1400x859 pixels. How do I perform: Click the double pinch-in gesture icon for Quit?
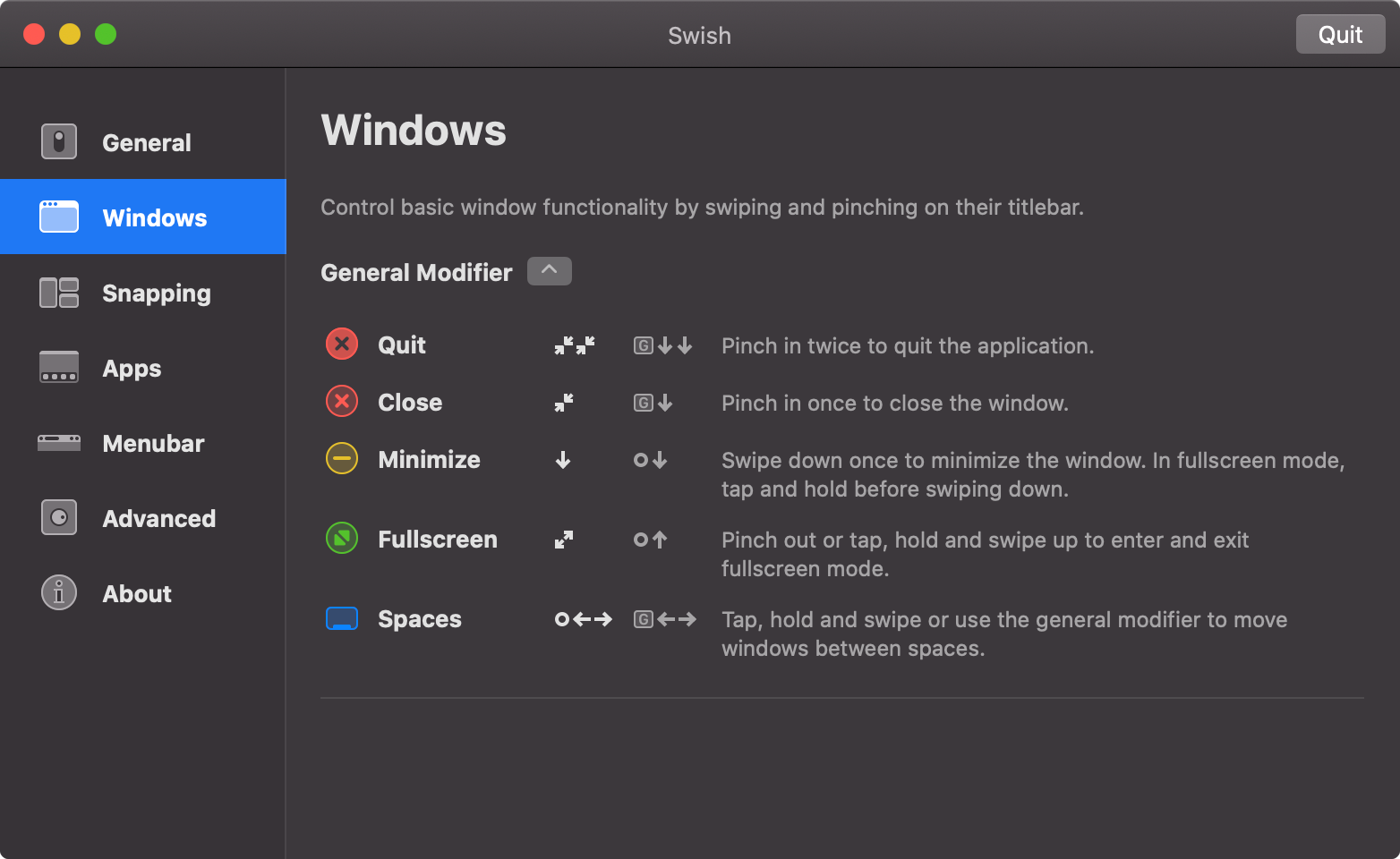pyautogui.click(x=575, y=345)
